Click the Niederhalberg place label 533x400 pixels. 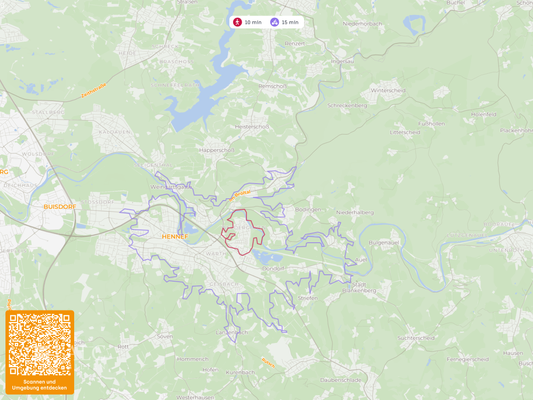click(355, 212)
